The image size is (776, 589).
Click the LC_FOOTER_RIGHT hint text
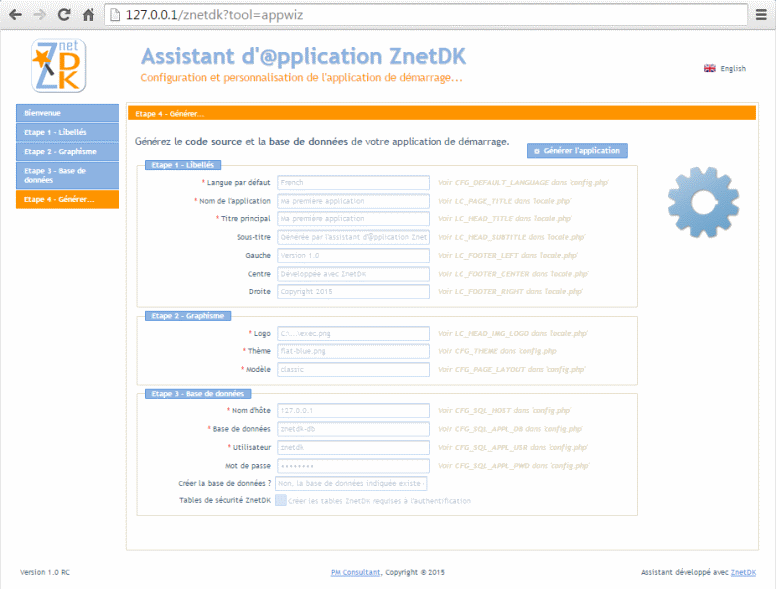[510, 292]
